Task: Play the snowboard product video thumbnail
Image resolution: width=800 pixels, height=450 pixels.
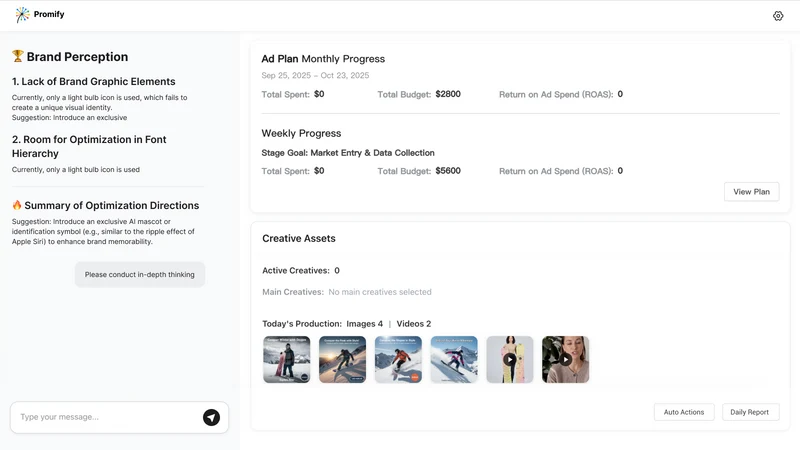Action: [x=510, y=359]
